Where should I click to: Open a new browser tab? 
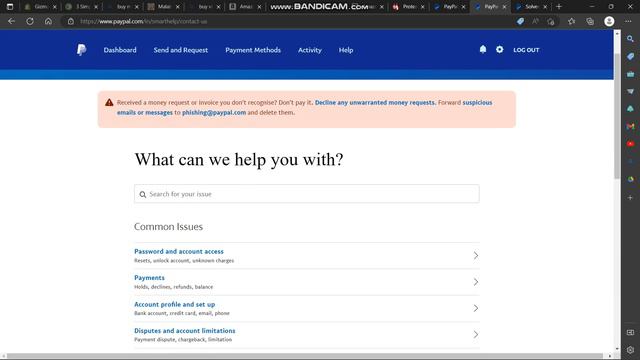coord(559,7)
